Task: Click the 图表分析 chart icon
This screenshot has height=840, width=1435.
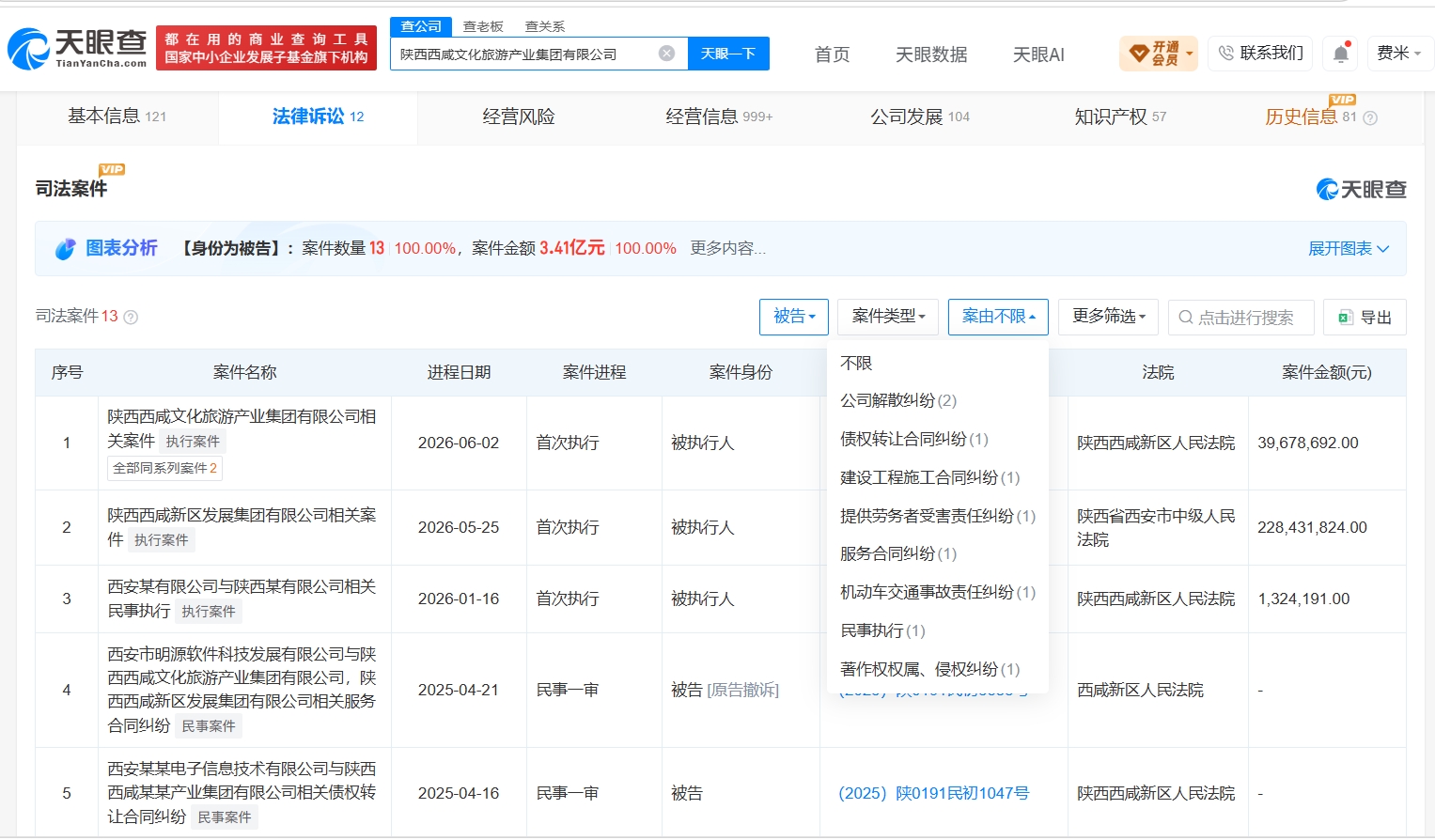Action: coord(65,249)
